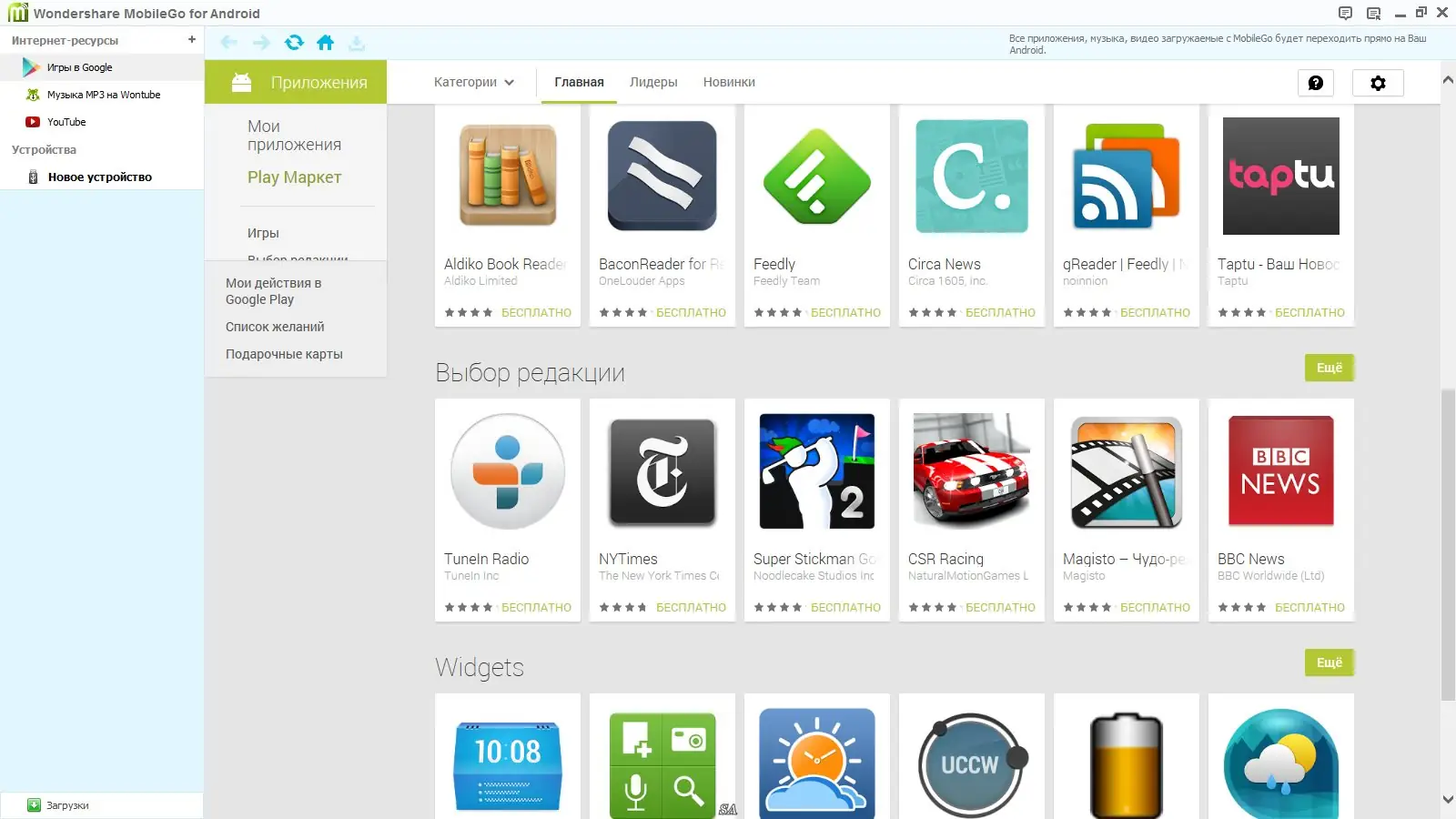Image resolution: width=1456 pixels, height=819 pixels.
Task: Open the Приложения section header
Action: tap(296, 82)
